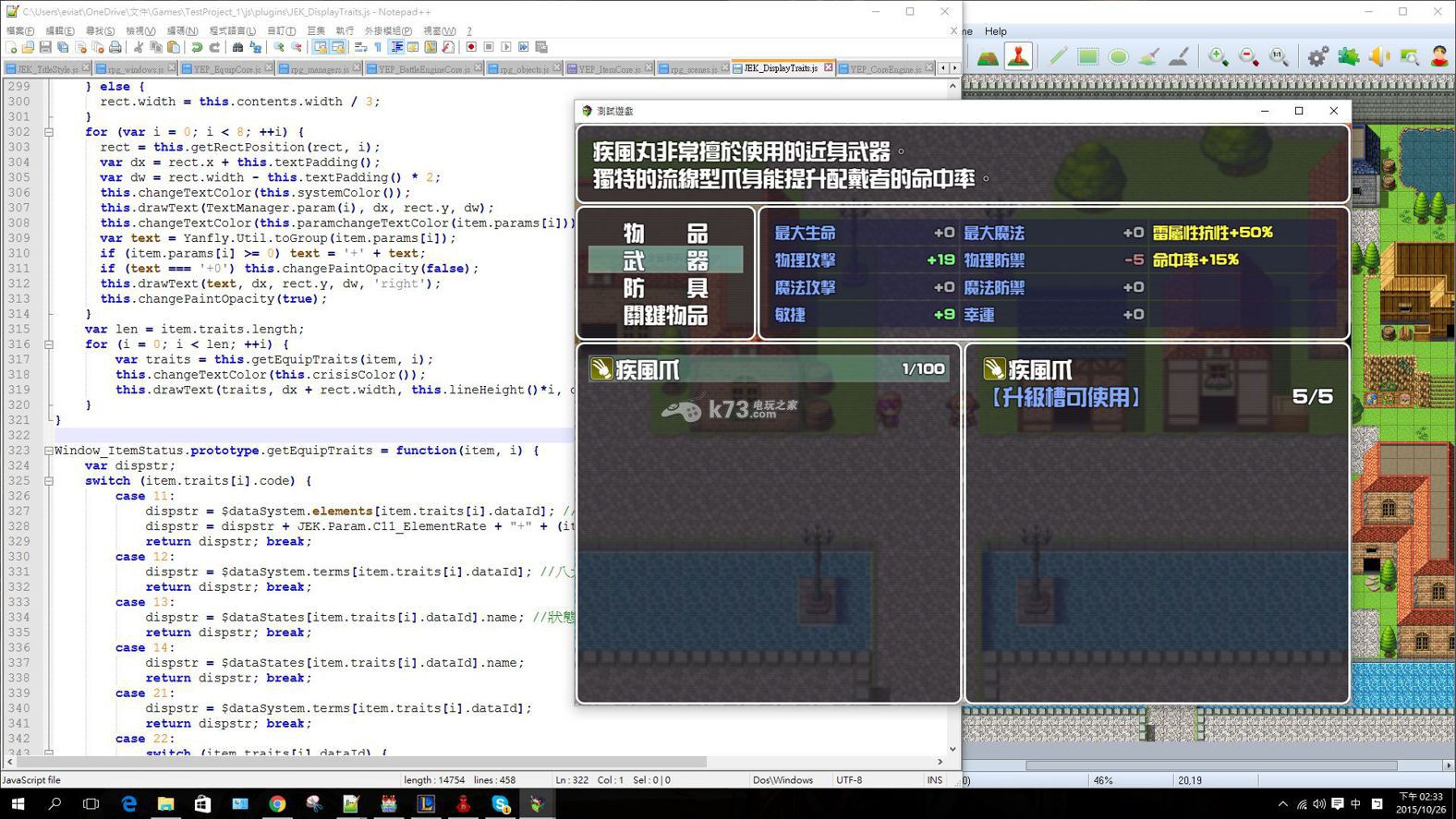The width and height of the screenshot is (1456, 819).
Task: Open the 檔案(F) menu in Notepad++
Action: click(20, 30)
